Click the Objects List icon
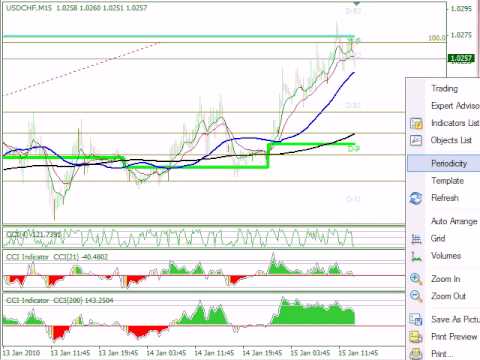The image size is (480, 360). tap(416, 140)
